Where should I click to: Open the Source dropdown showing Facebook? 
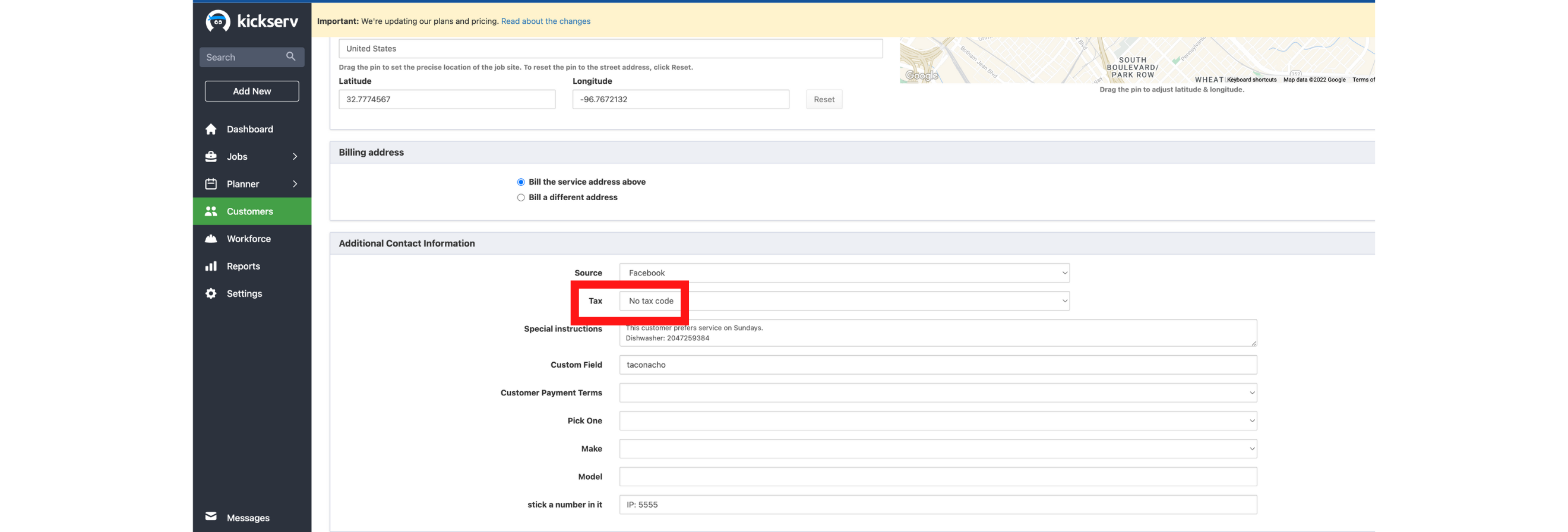tap(843, 273)
